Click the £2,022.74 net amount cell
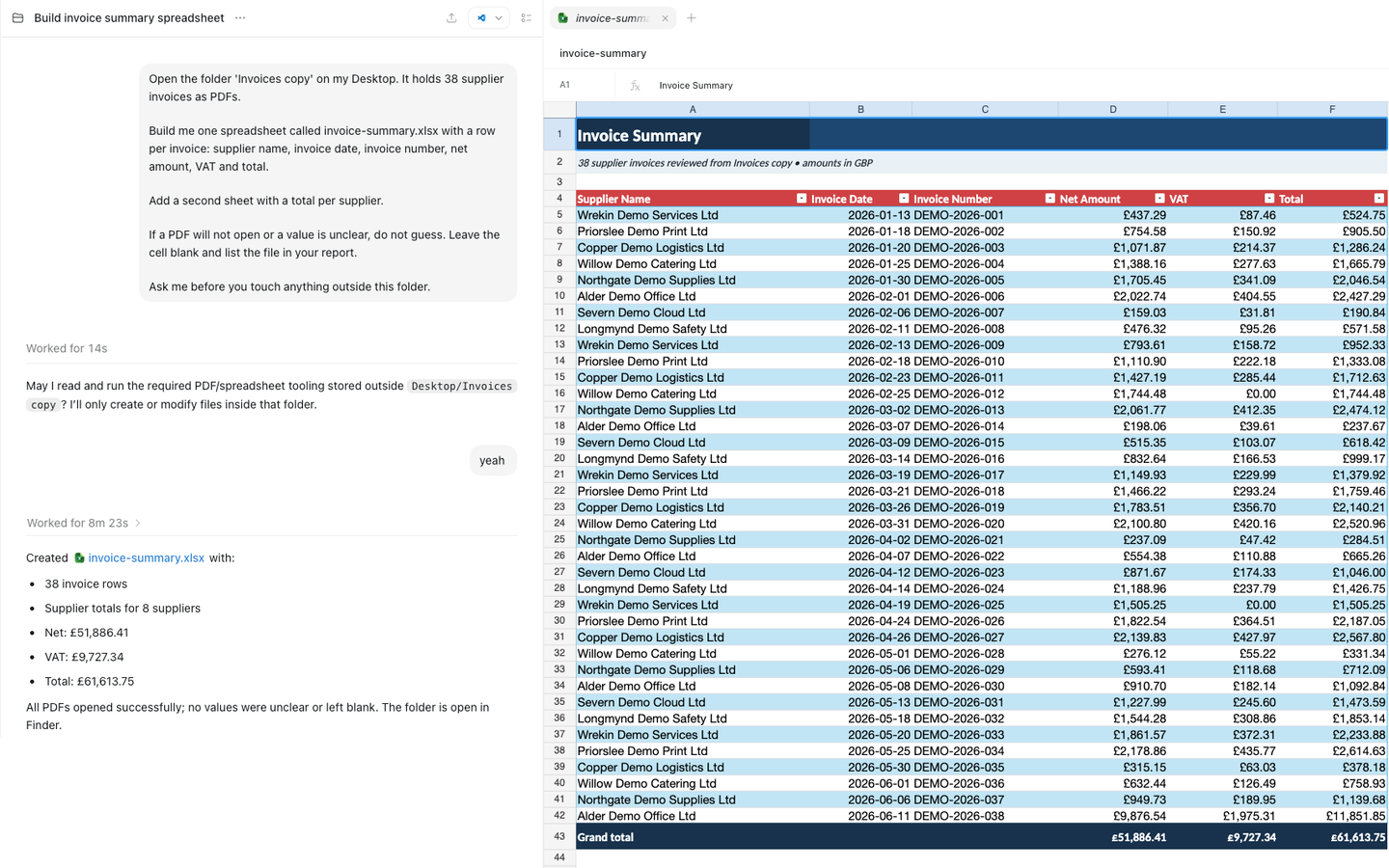1389x868 pixels. [x=1112, y=296]
